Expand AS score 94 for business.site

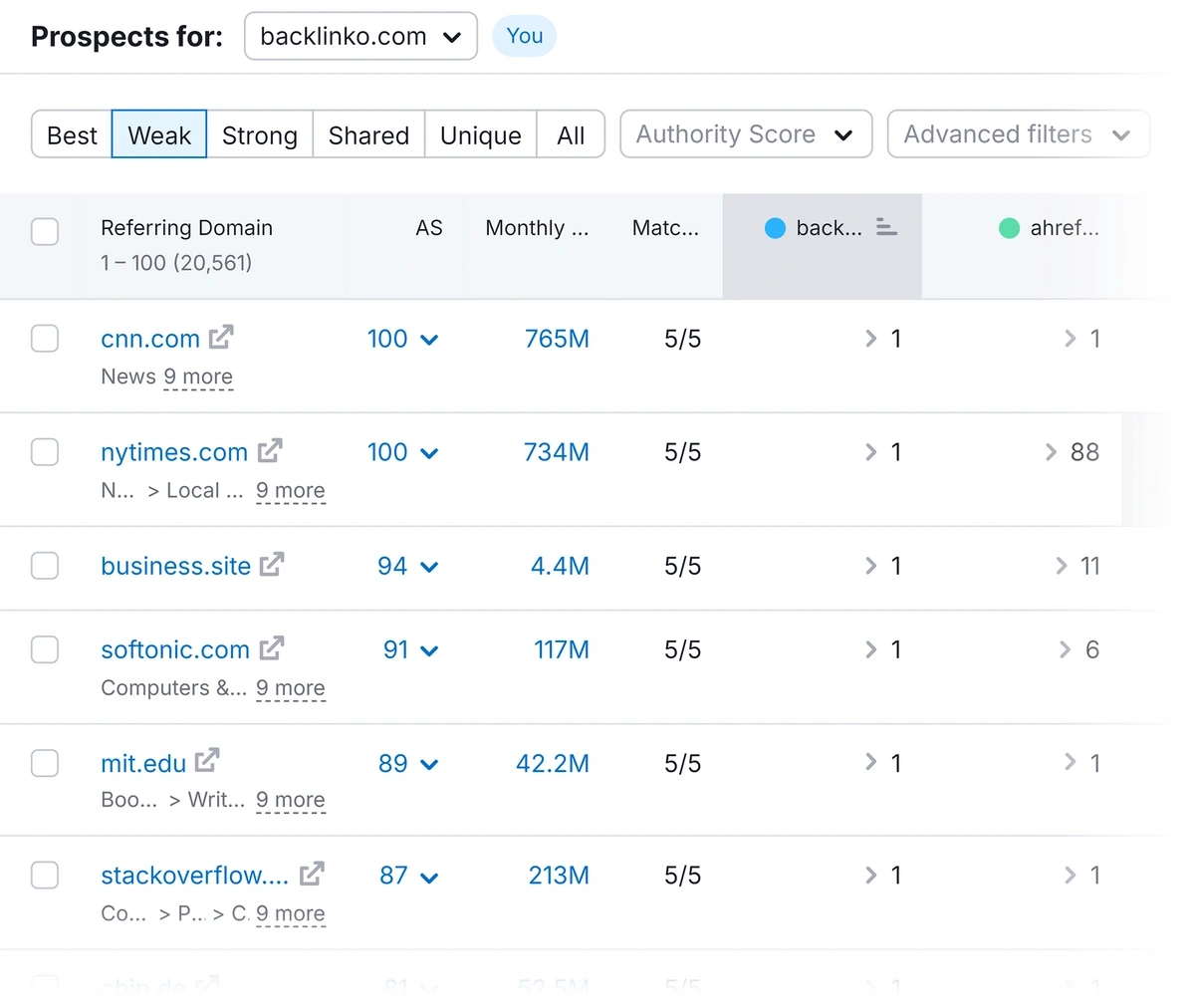point(407,566)
